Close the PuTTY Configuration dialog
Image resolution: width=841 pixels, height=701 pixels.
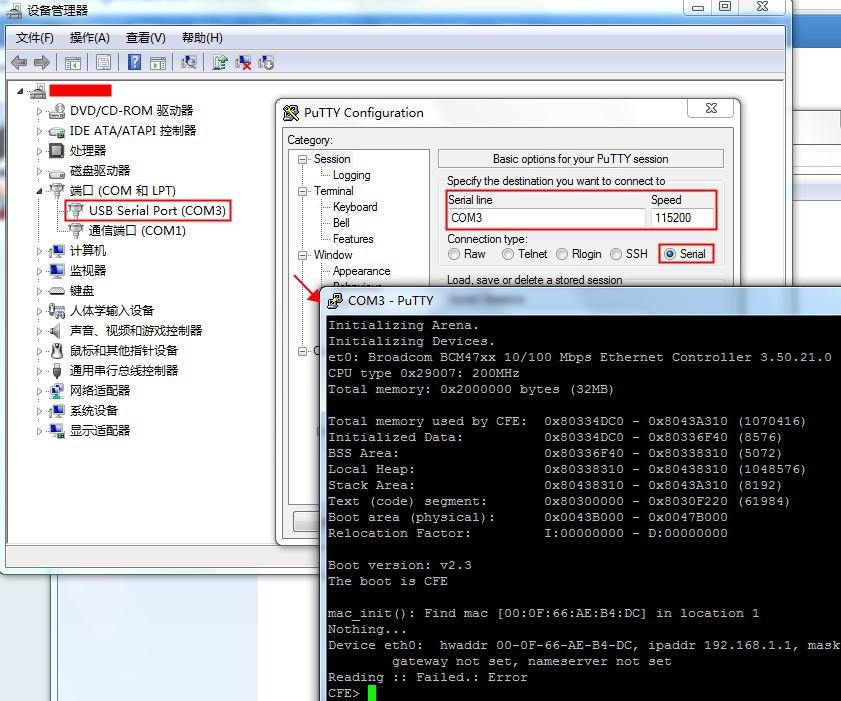711,108
